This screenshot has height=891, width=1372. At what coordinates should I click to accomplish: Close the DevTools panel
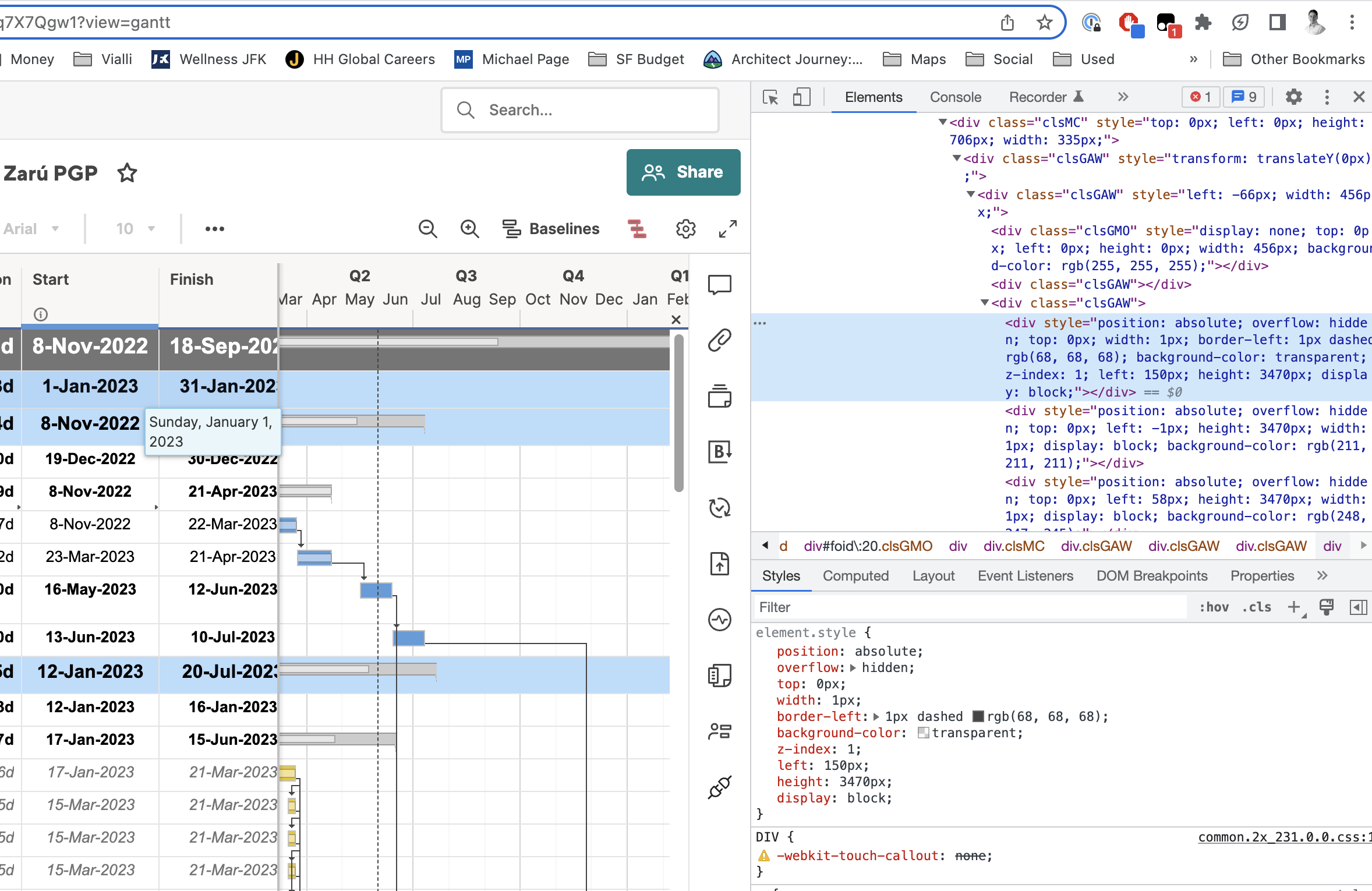1359,97
